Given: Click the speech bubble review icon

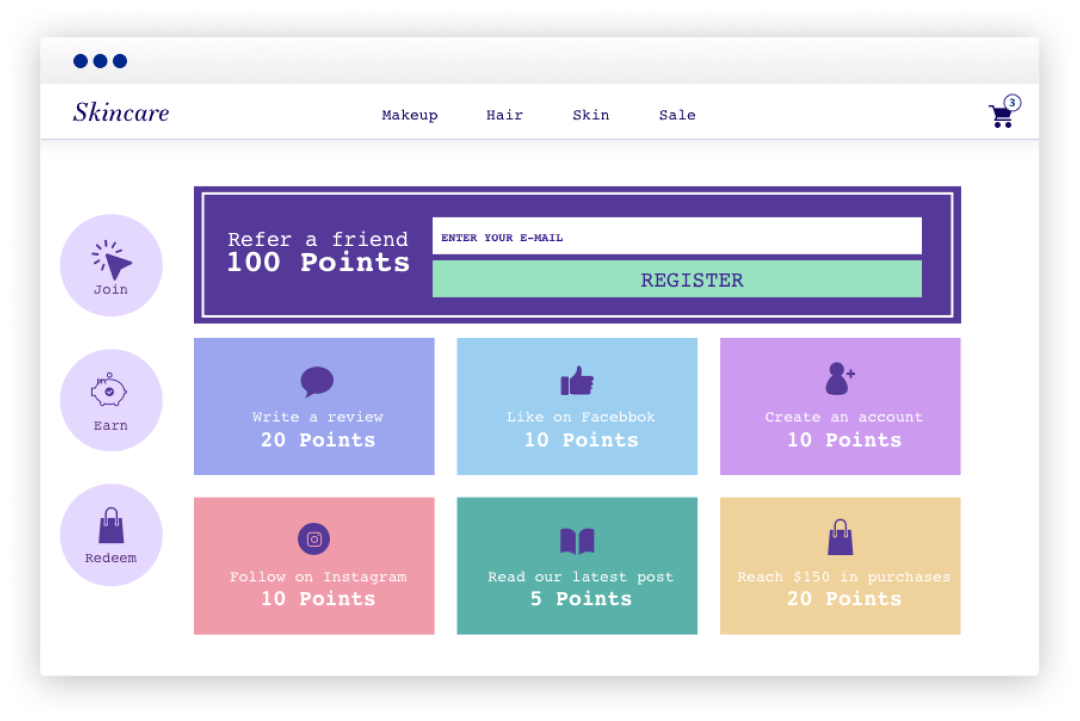Looking at the screenshot, I should pos(317,381).
